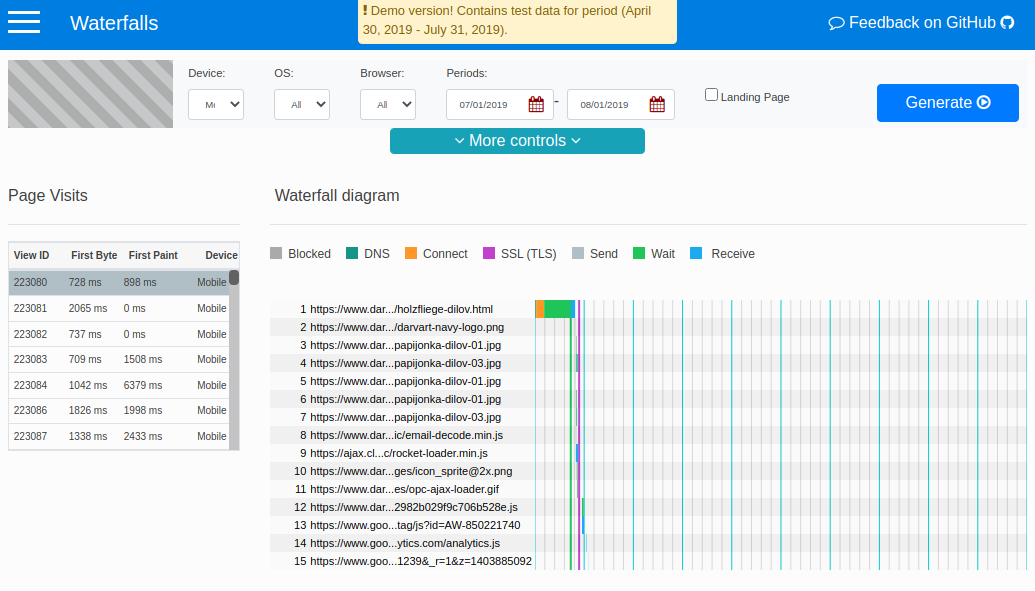Open the start date calendar picker
The width and height of the screenshot is (1035, 591).
(537, 104)
